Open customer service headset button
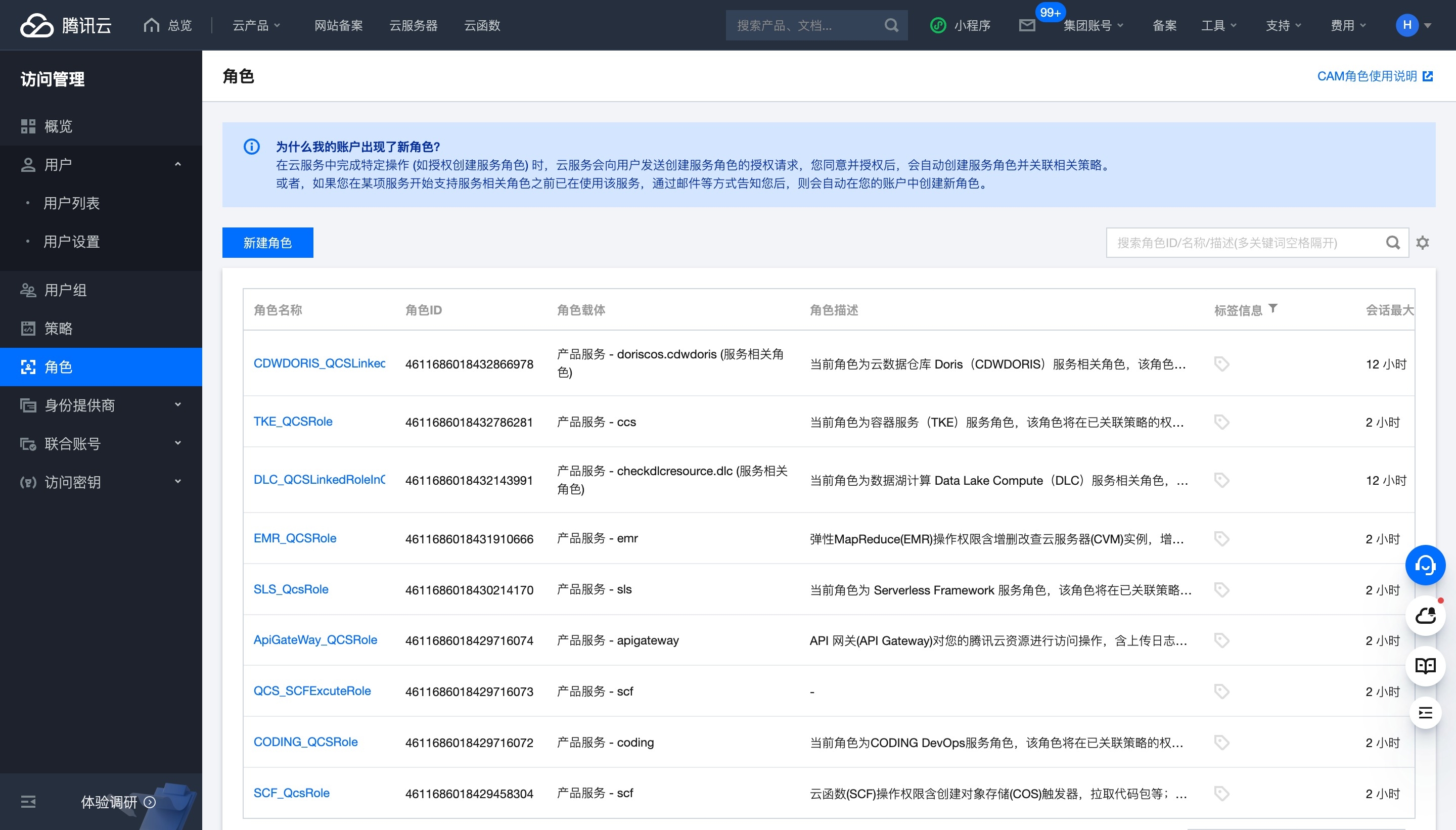This screenshot has height=830, width=1456. (1425, 566)
